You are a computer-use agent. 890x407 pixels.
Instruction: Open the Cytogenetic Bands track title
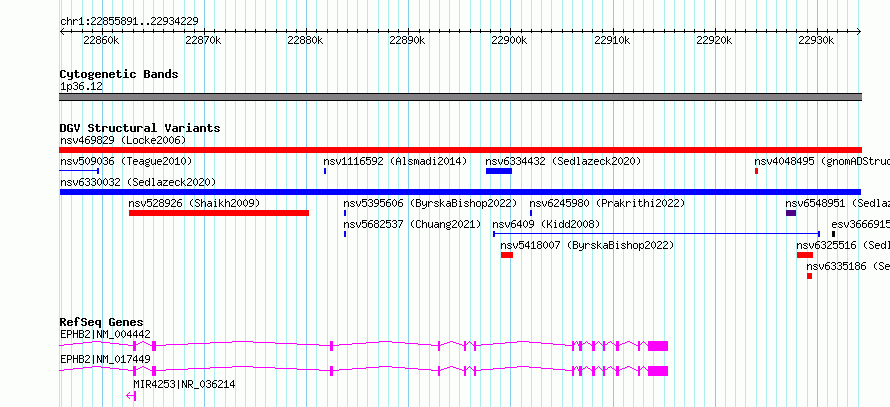[x=119, y=74]
